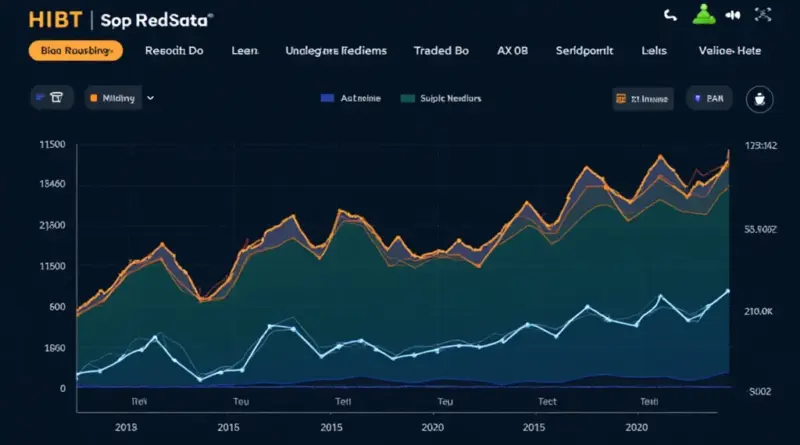
Task: Click the orange Blaa Rousbing button
Action: tap(75, 51)
